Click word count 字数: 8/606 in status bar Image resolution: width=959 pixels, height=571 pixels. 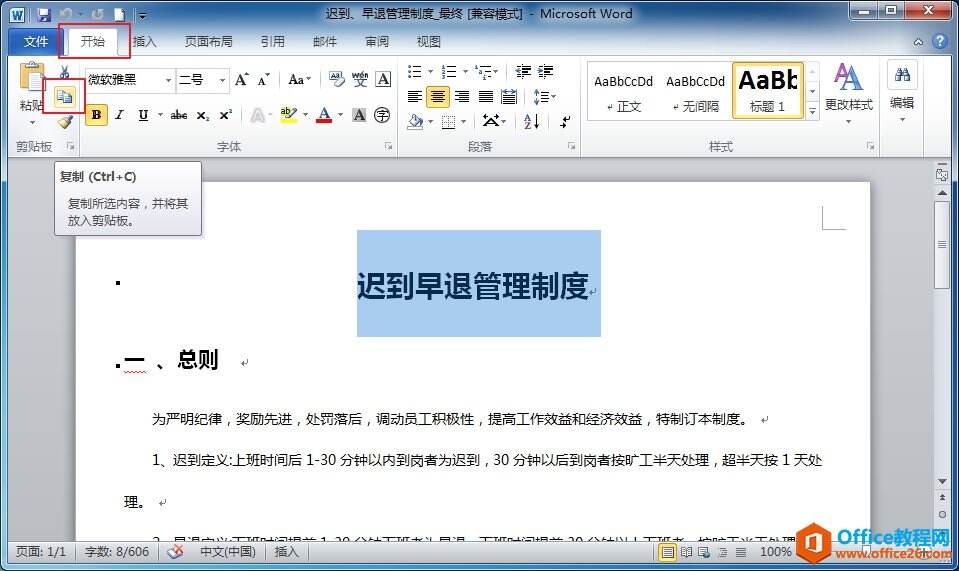117,551
